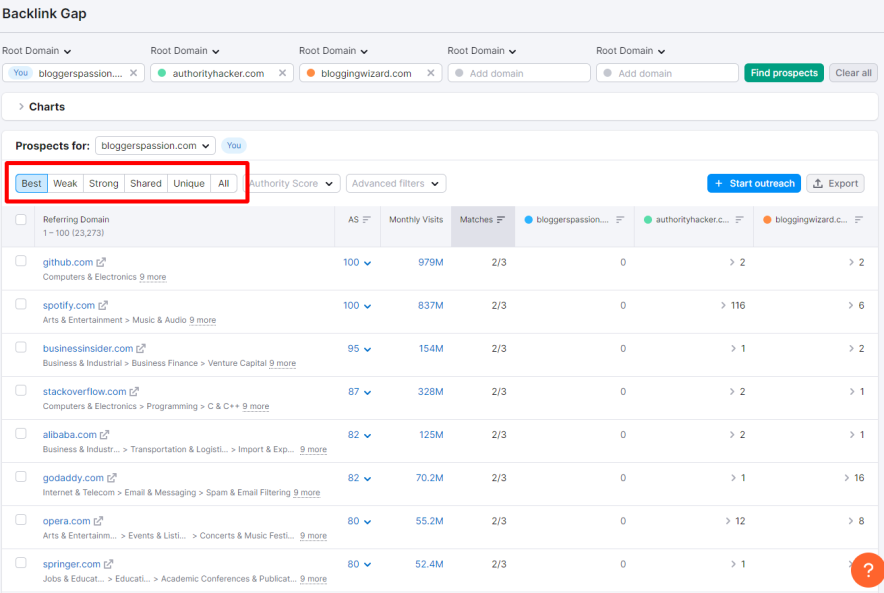Expand the Charts section
884x593 pixels.
coord(21,107)
